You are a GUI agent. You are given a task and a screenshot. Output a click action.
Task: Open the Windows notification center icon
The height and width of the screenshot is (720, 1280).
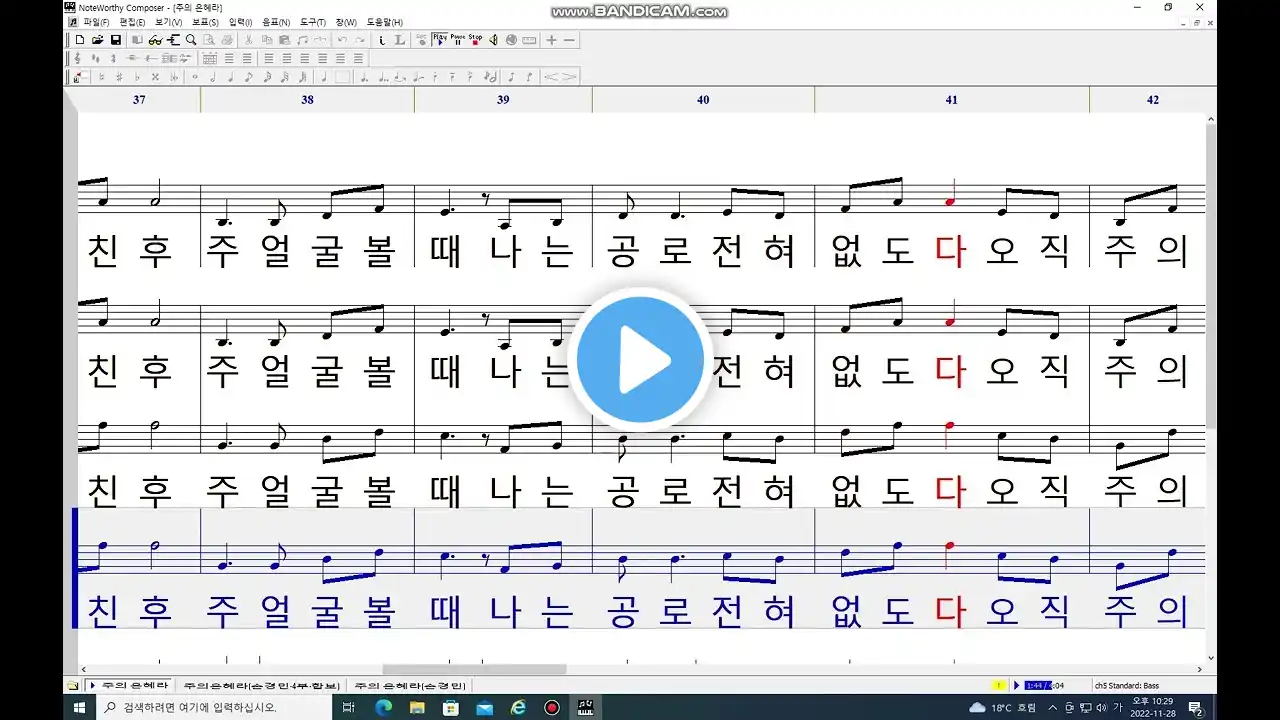pos(1195,707)
